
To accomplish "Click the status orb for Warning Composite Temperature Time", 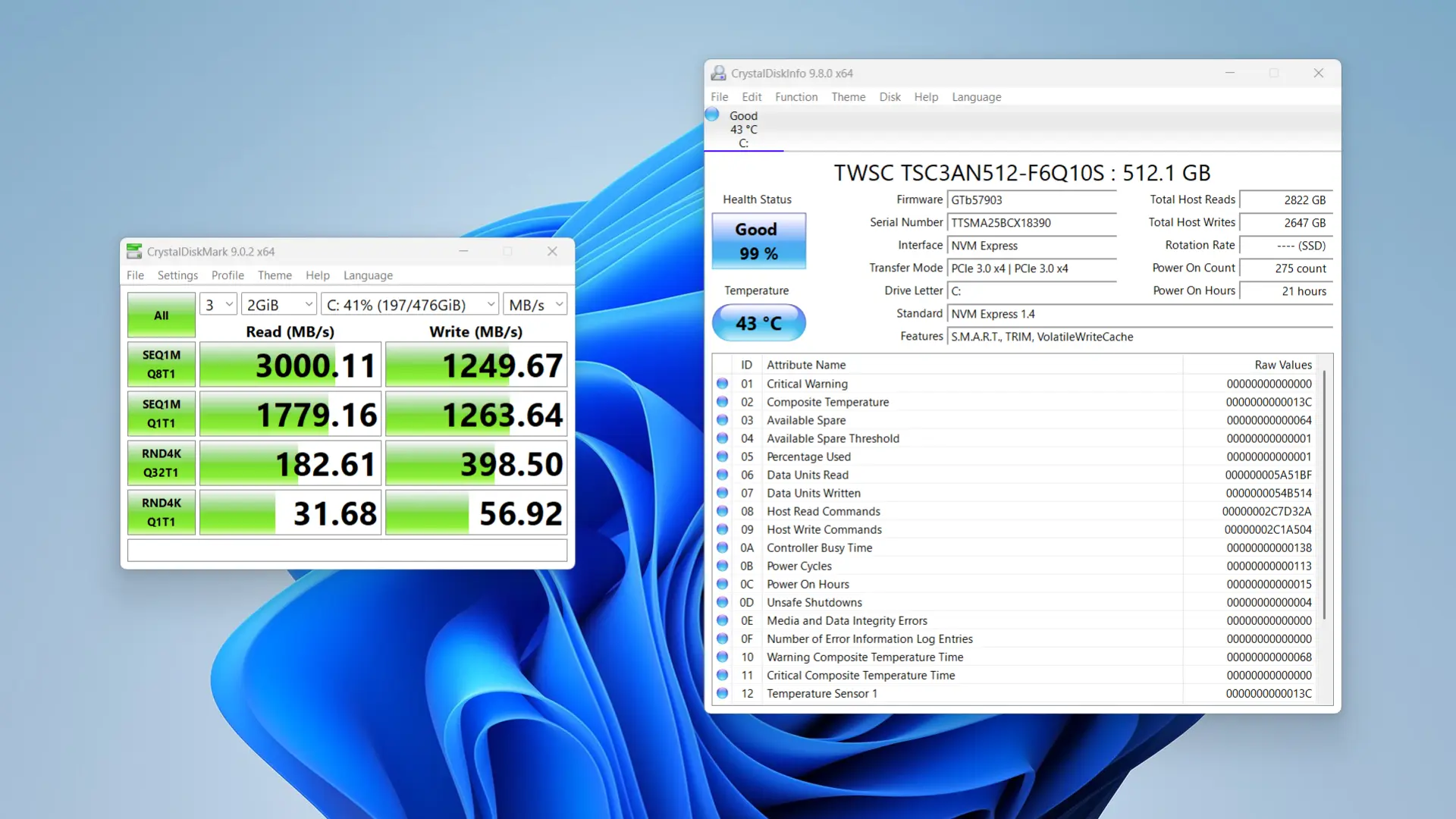I will coord(723,657).
